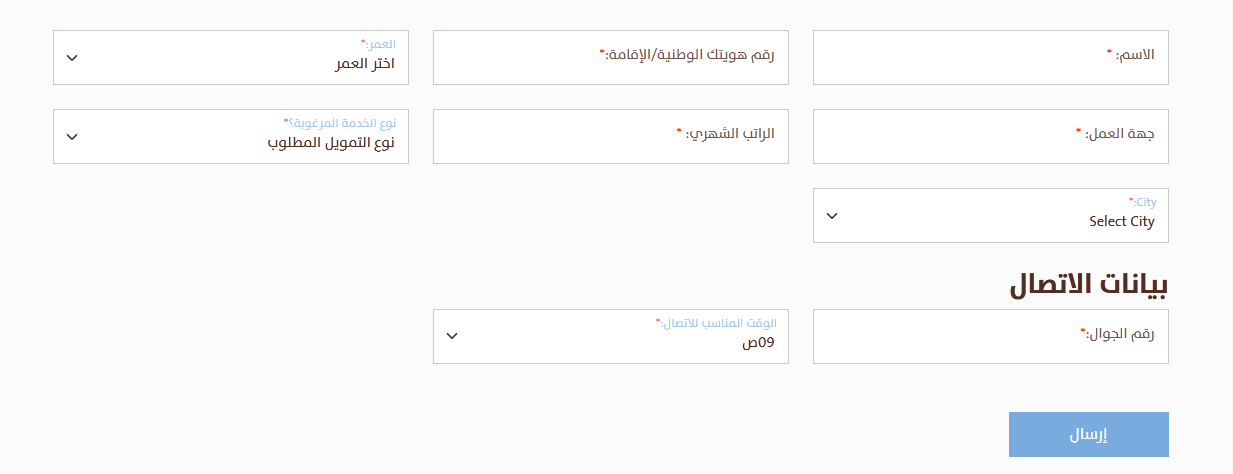Click the chevron arrow of the العمر dropdown
Viewport: 1233px width, 474px height.
[72, 58]
